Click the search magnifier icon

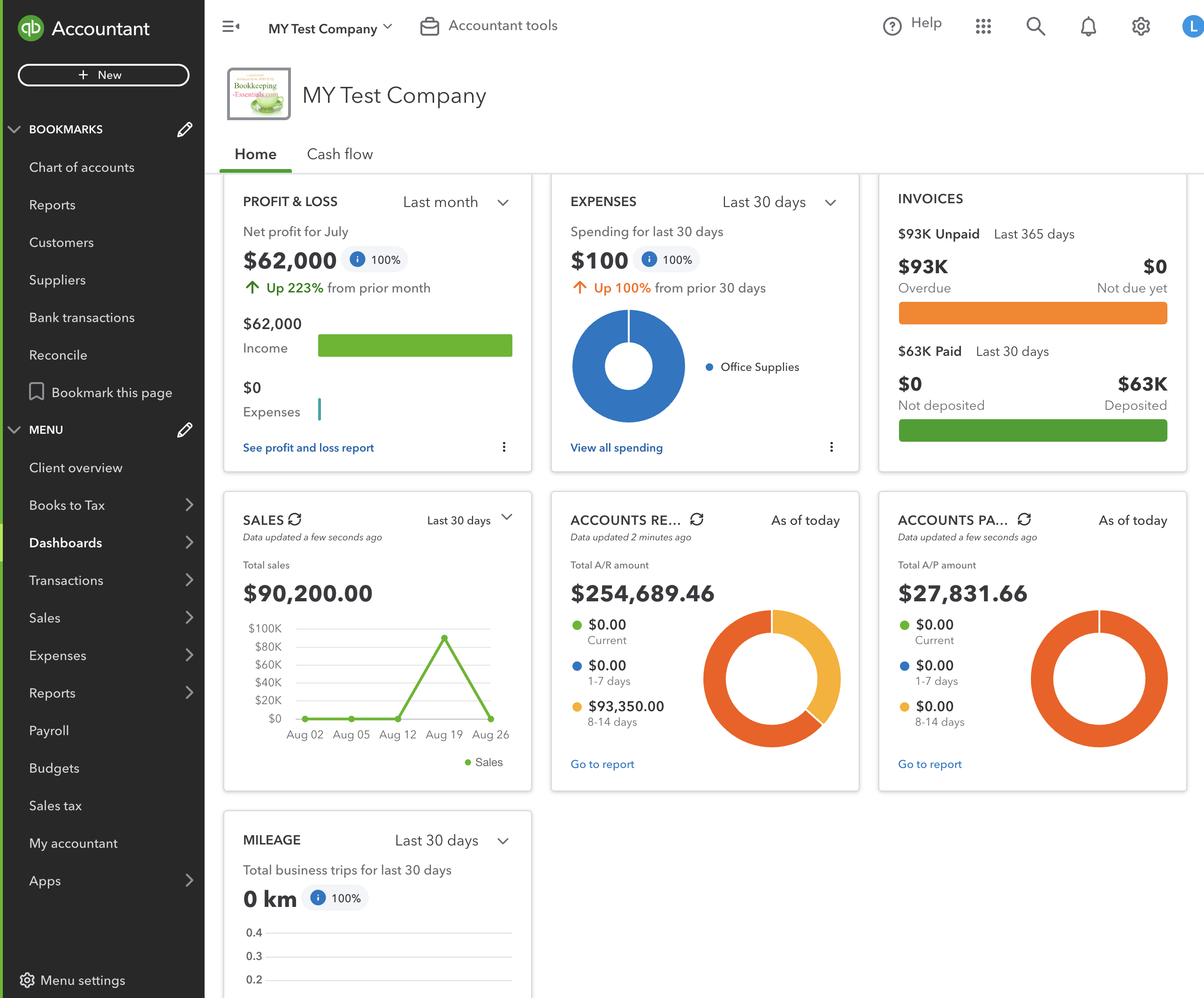pyautogui.click(x=1036, y=26)
